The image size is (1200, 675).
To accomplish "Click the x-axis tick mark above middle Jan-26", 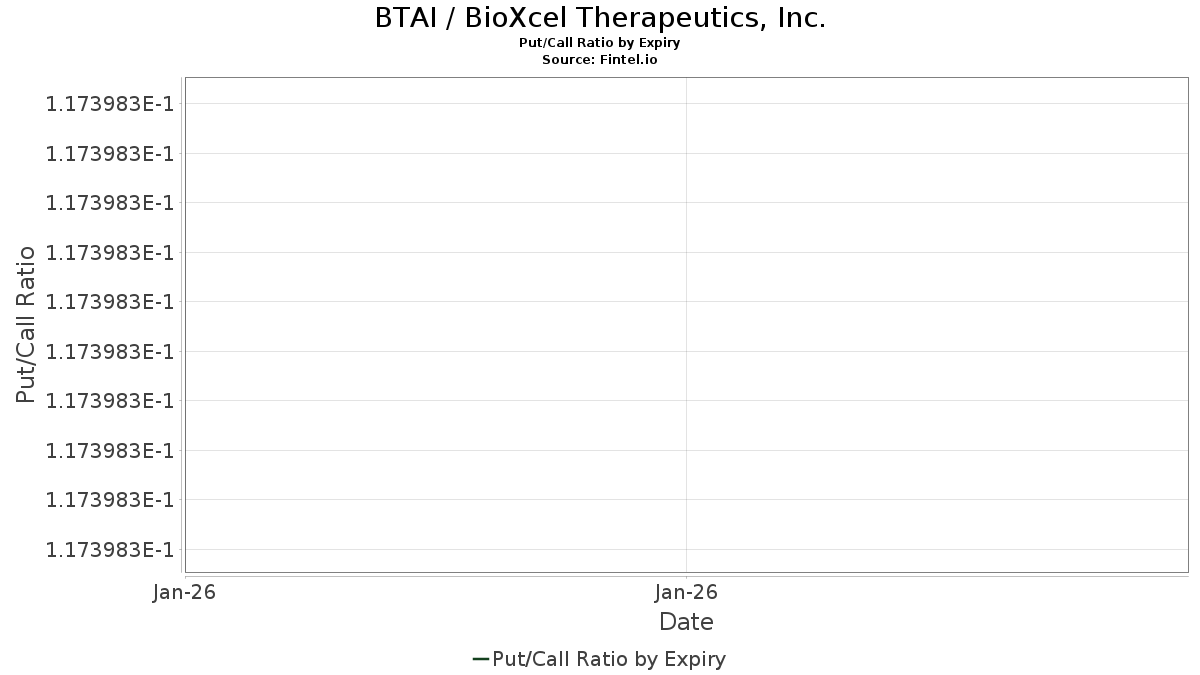I will click(686, 576).
